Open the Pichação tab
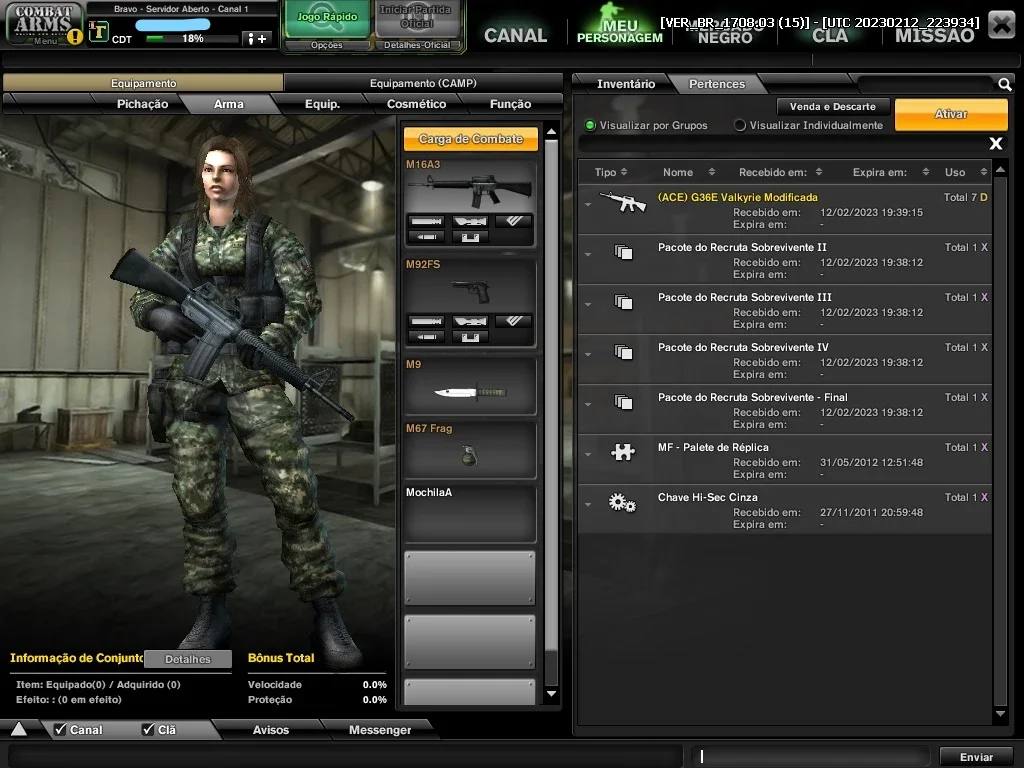This screenshot has height=768, width=1024. click(x=142, y=104)
